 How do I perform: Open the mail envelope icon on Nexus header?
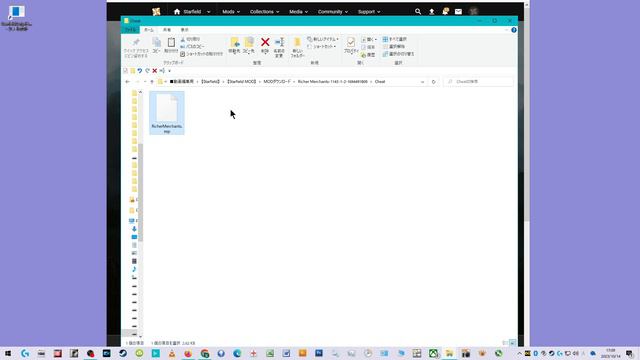[458, 12]
